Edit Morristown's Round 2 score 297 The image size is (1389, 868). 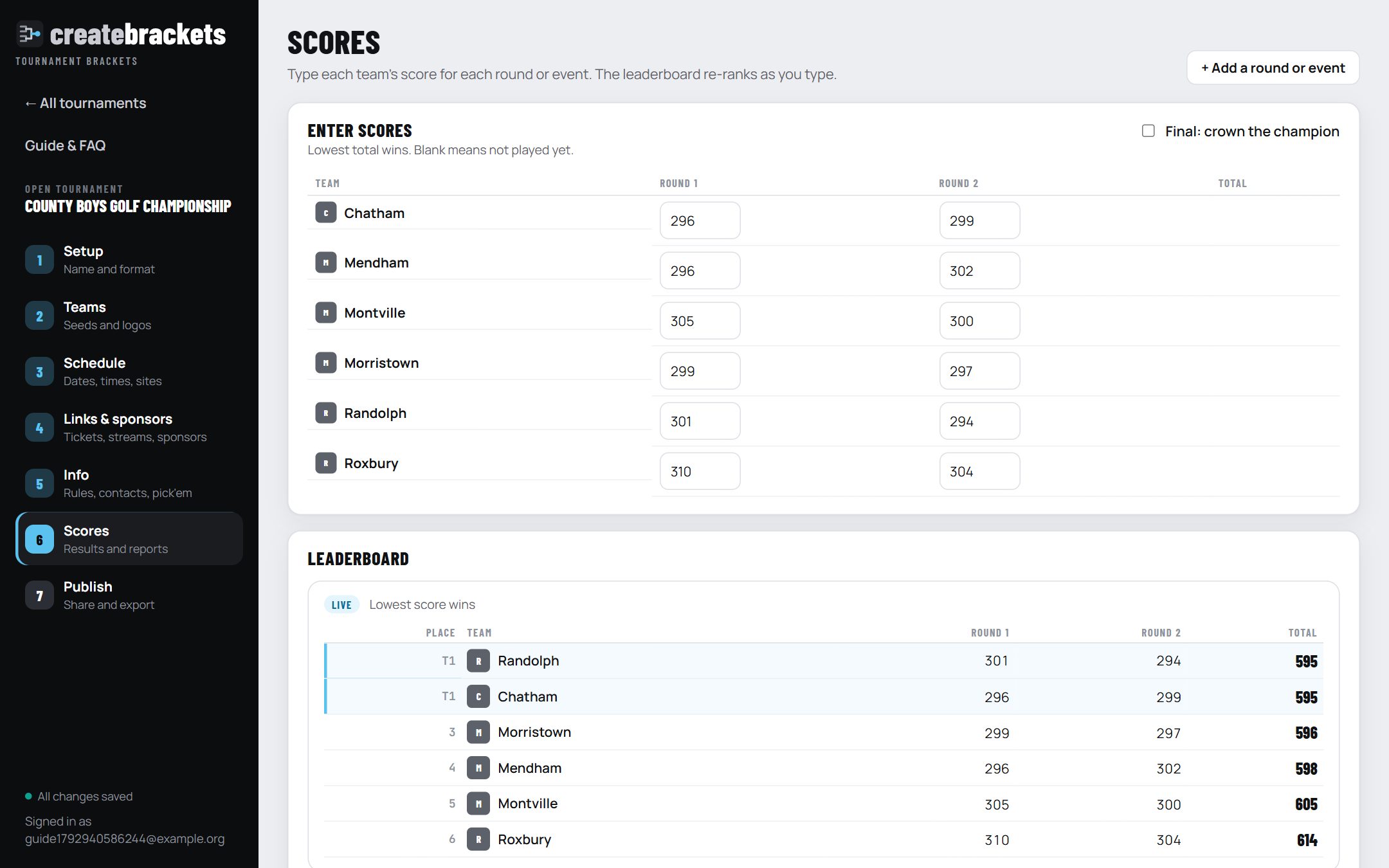(x=979, y=371)
